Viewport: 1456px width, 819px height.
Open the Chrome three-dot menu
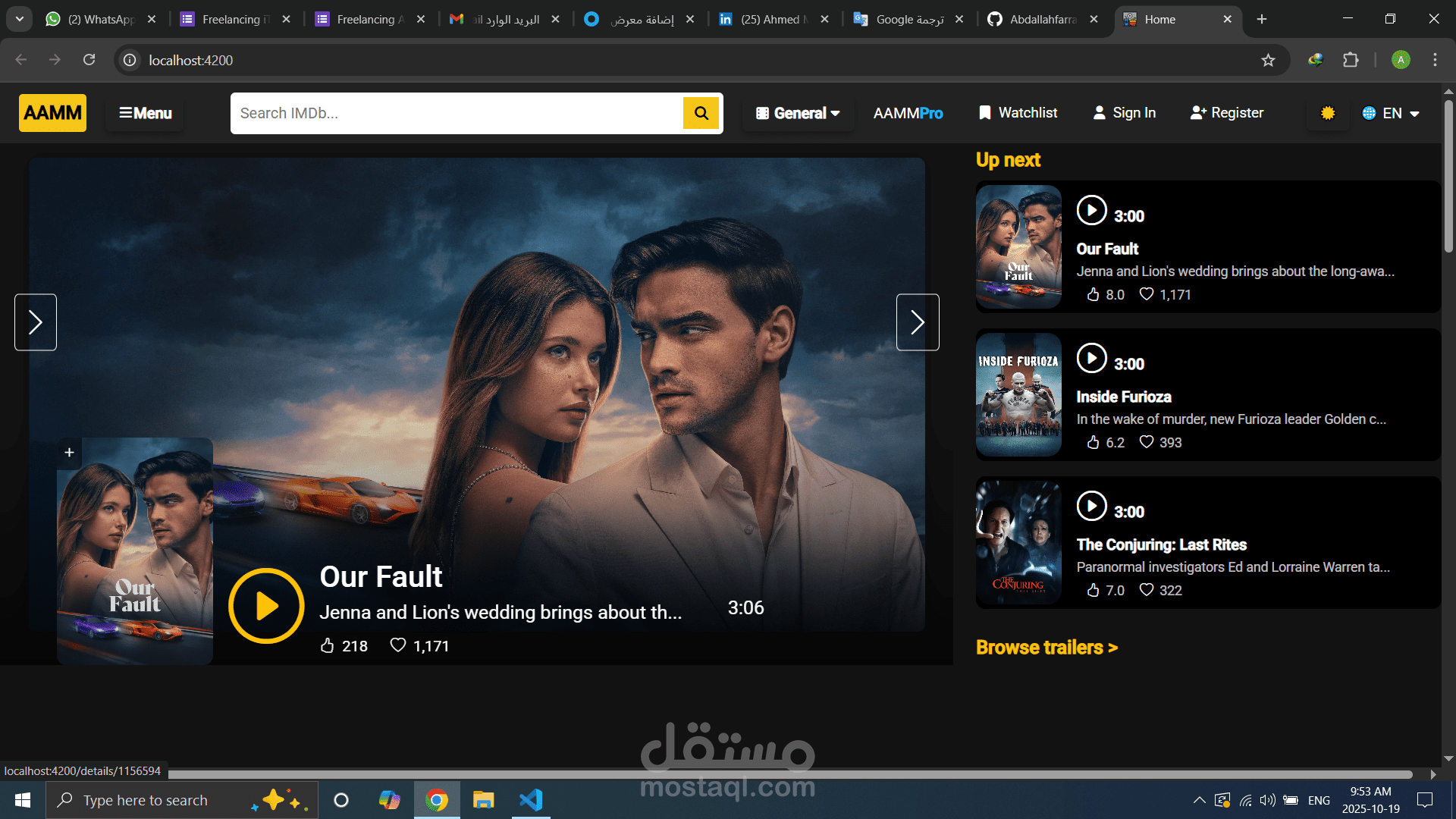click(x=1435, y=60)
